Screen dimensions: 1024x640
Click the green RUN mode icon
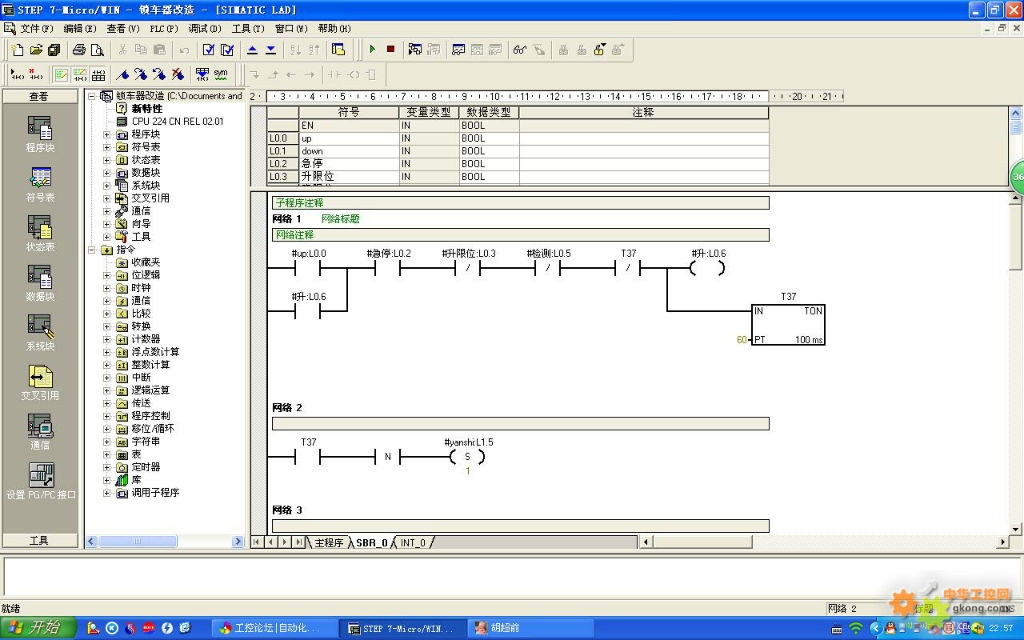click(x=372, y=50)
